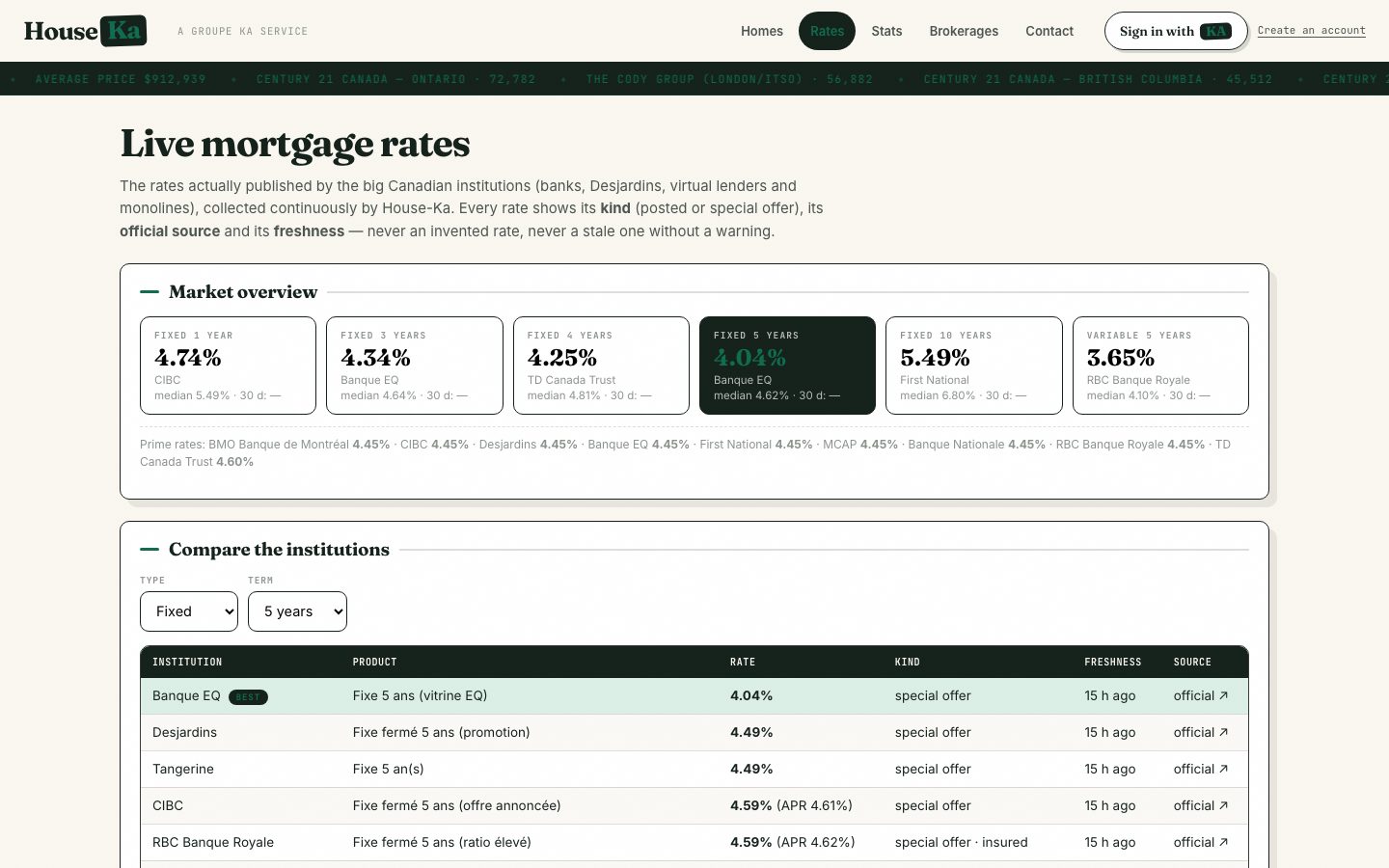
Task: Select the Variable 5 years card
Action: point(1160,366)
